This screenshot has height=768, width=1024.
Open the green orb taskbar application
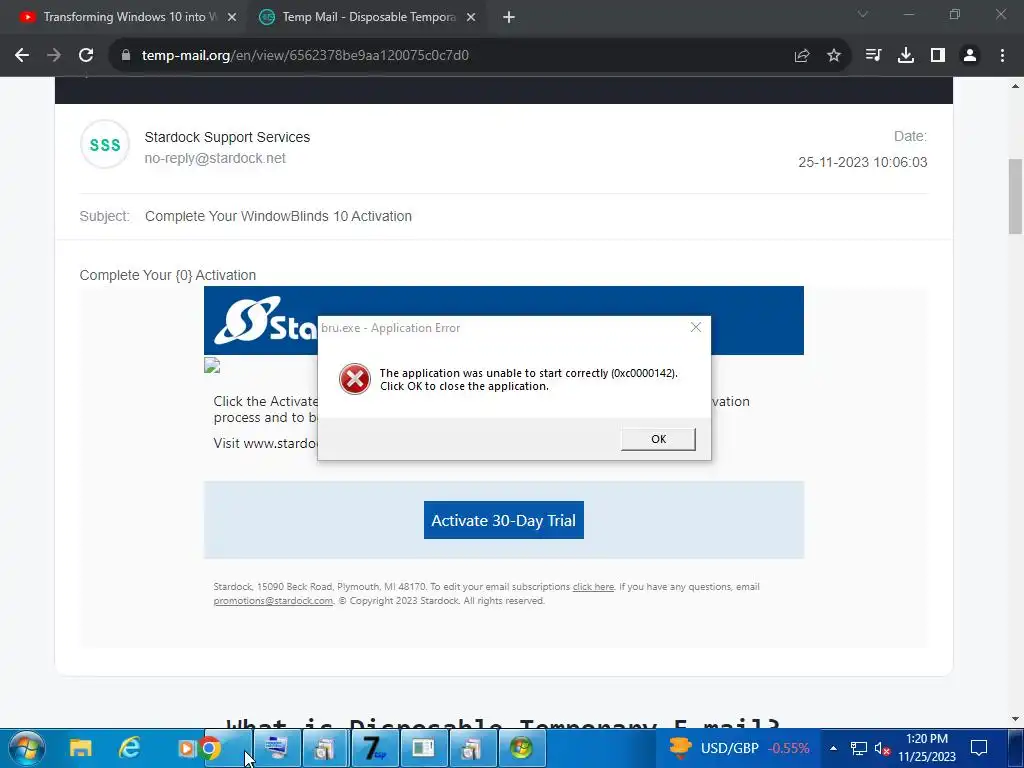pos(522,748)
